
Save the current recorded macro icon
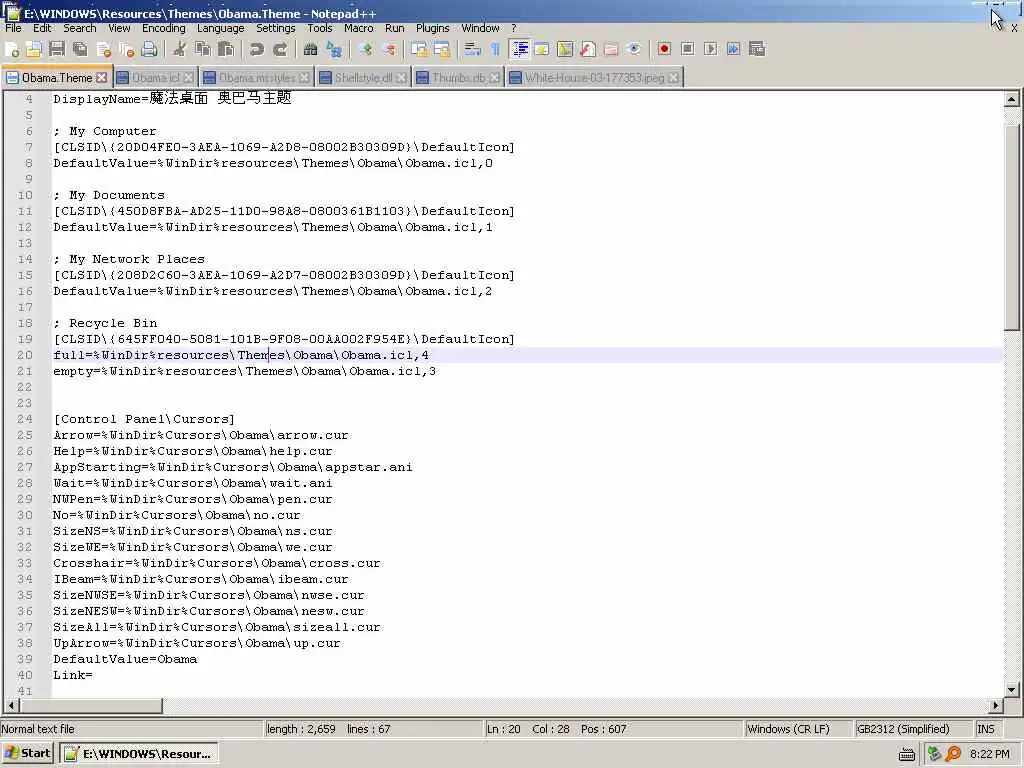pyautogui.click(x=757, y=49)
